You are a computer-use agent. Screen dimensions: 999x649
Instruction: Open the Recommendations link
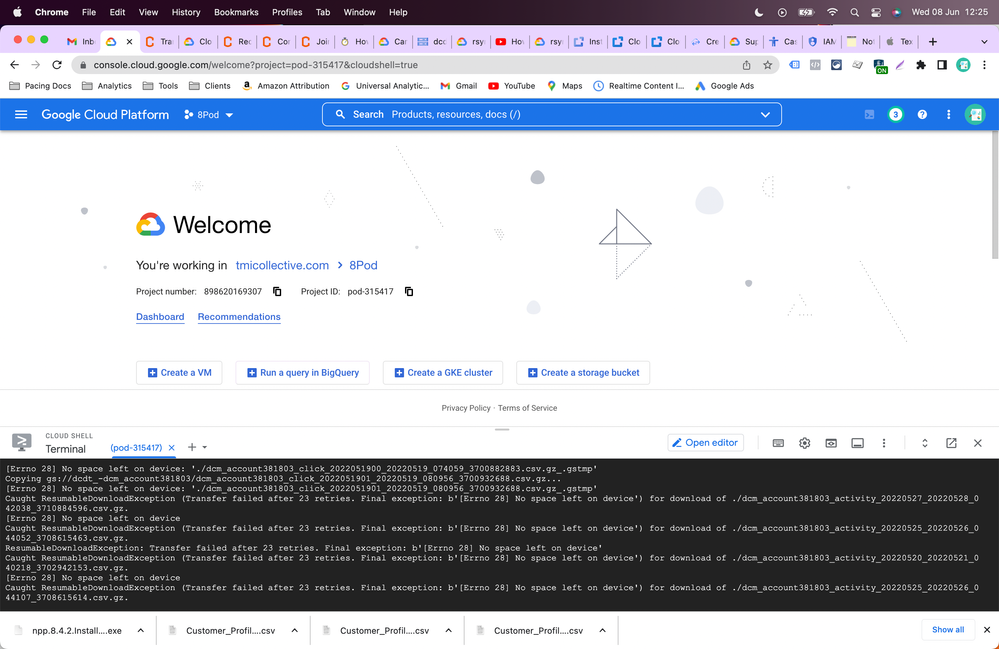(x=239, y=317)
